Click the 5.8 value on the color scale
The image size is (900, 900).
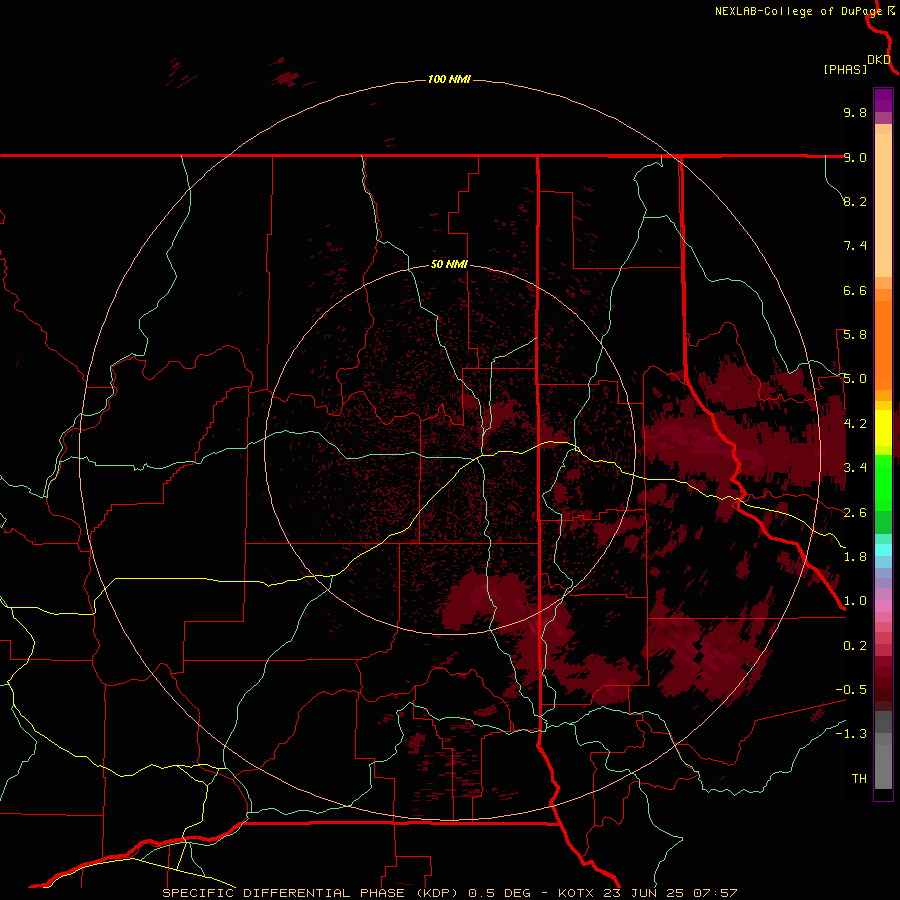click(855, 335)
